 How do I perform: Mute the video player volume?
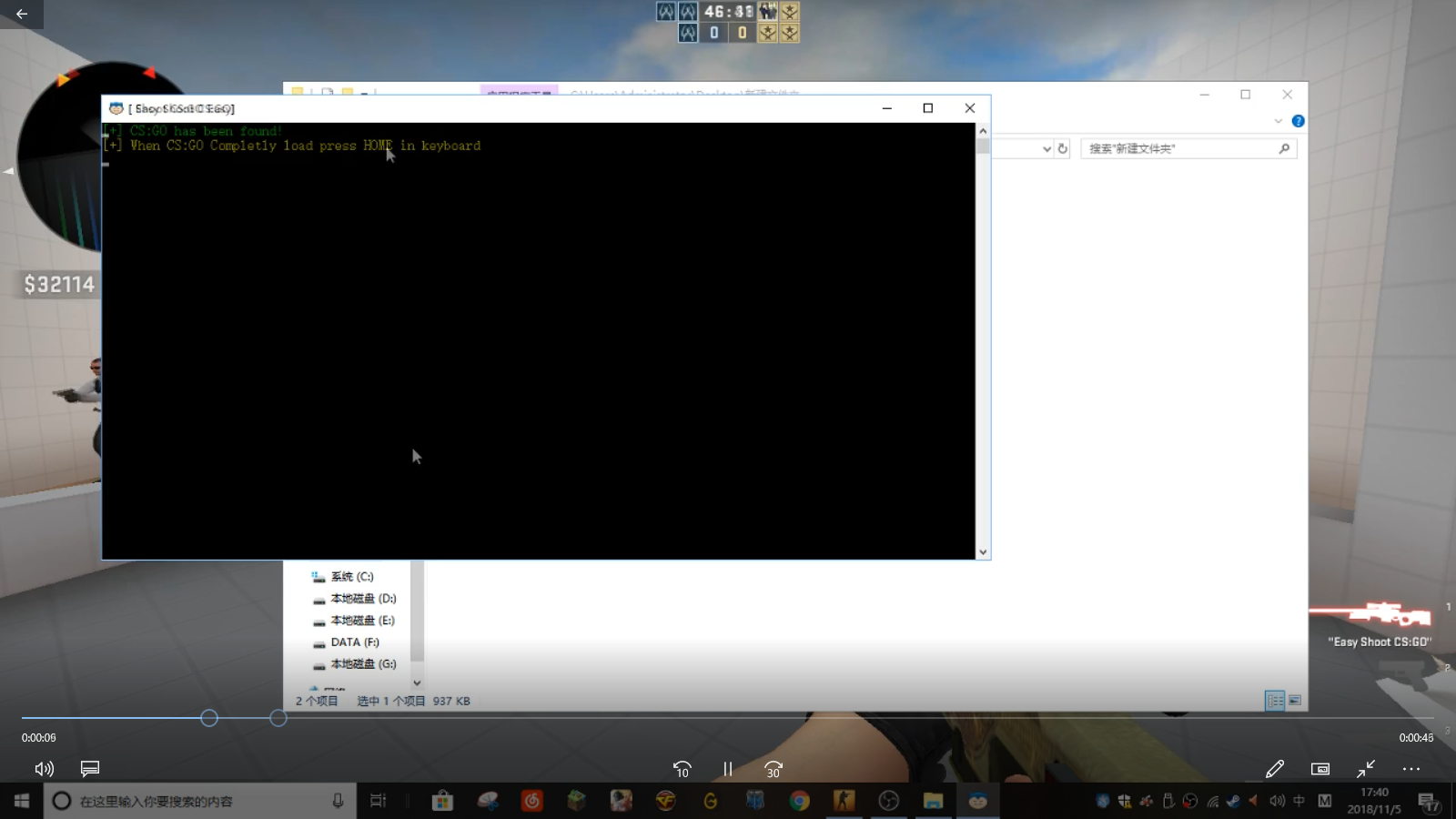click(44, 769)
